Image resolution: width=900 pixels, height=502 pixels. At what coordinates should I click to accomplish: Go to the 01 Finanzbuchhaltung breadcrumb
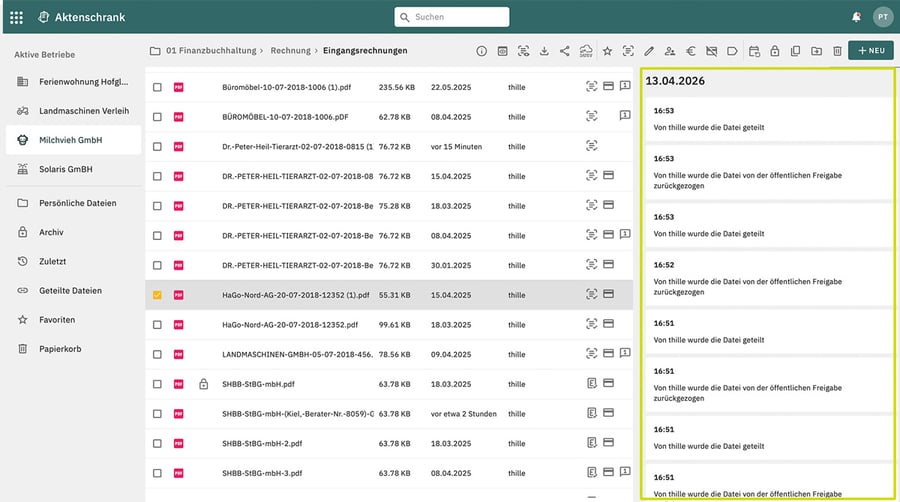[211, 50]
